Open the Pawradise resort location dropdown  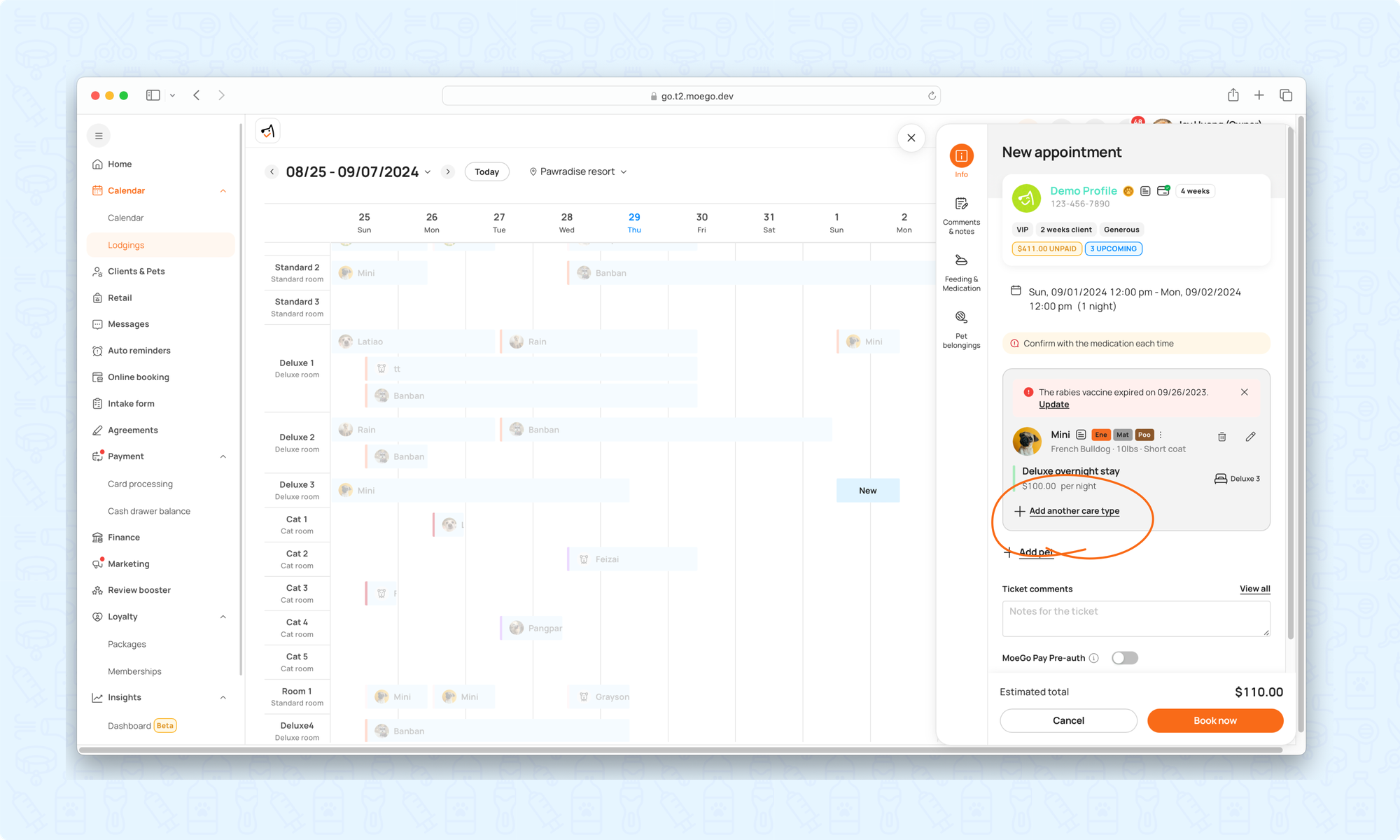(577, 171)
